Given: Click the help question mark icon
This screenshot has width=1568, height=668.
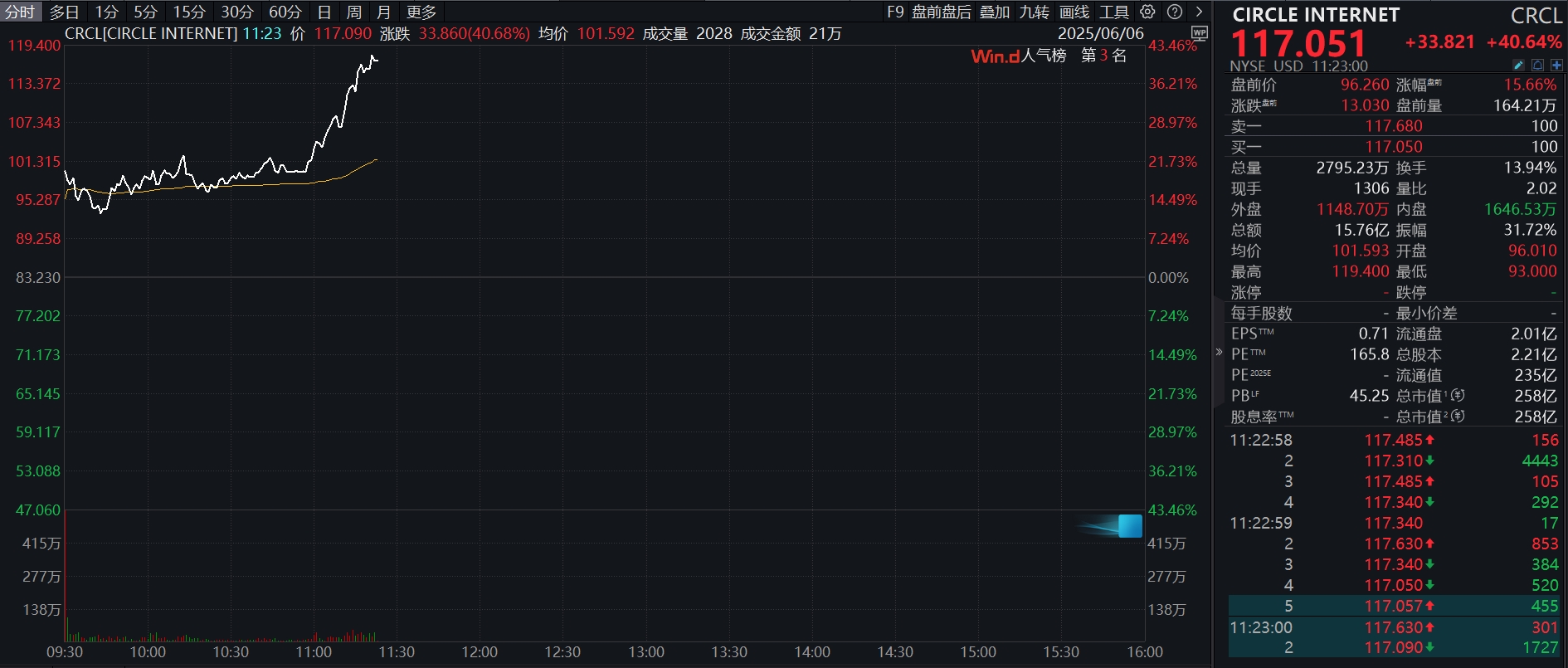Looking at the screenshot, I should 1175,12.
